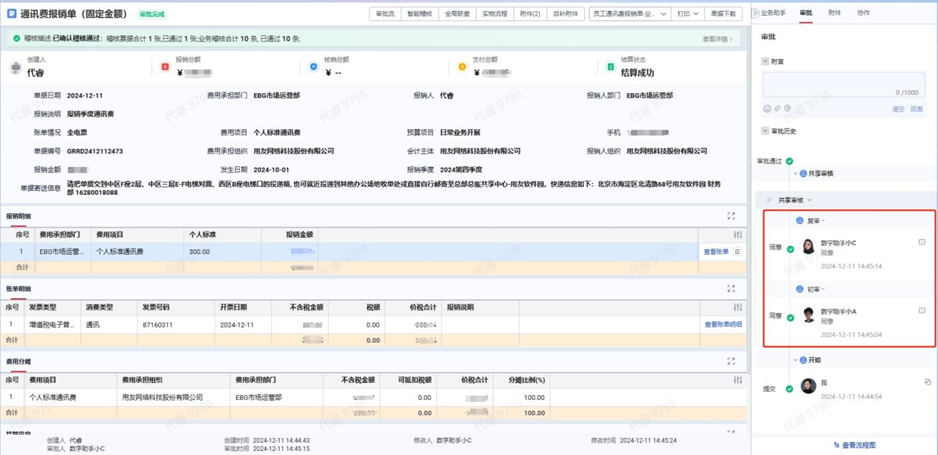Collapse the 审批历史 section toggle
Image resolution: width=938 pixels, height=455 pixels.
765,131
